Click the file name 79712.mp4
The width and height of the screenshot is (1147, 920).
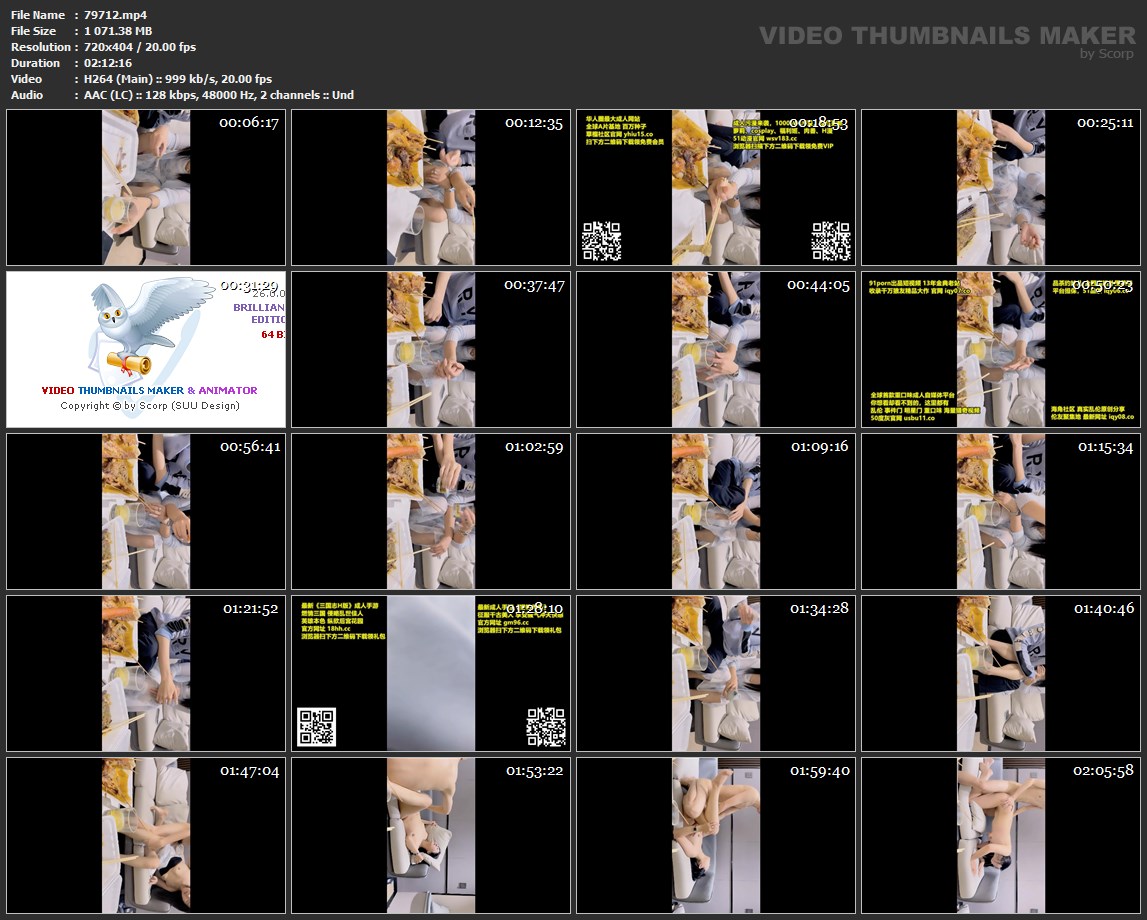115,15
